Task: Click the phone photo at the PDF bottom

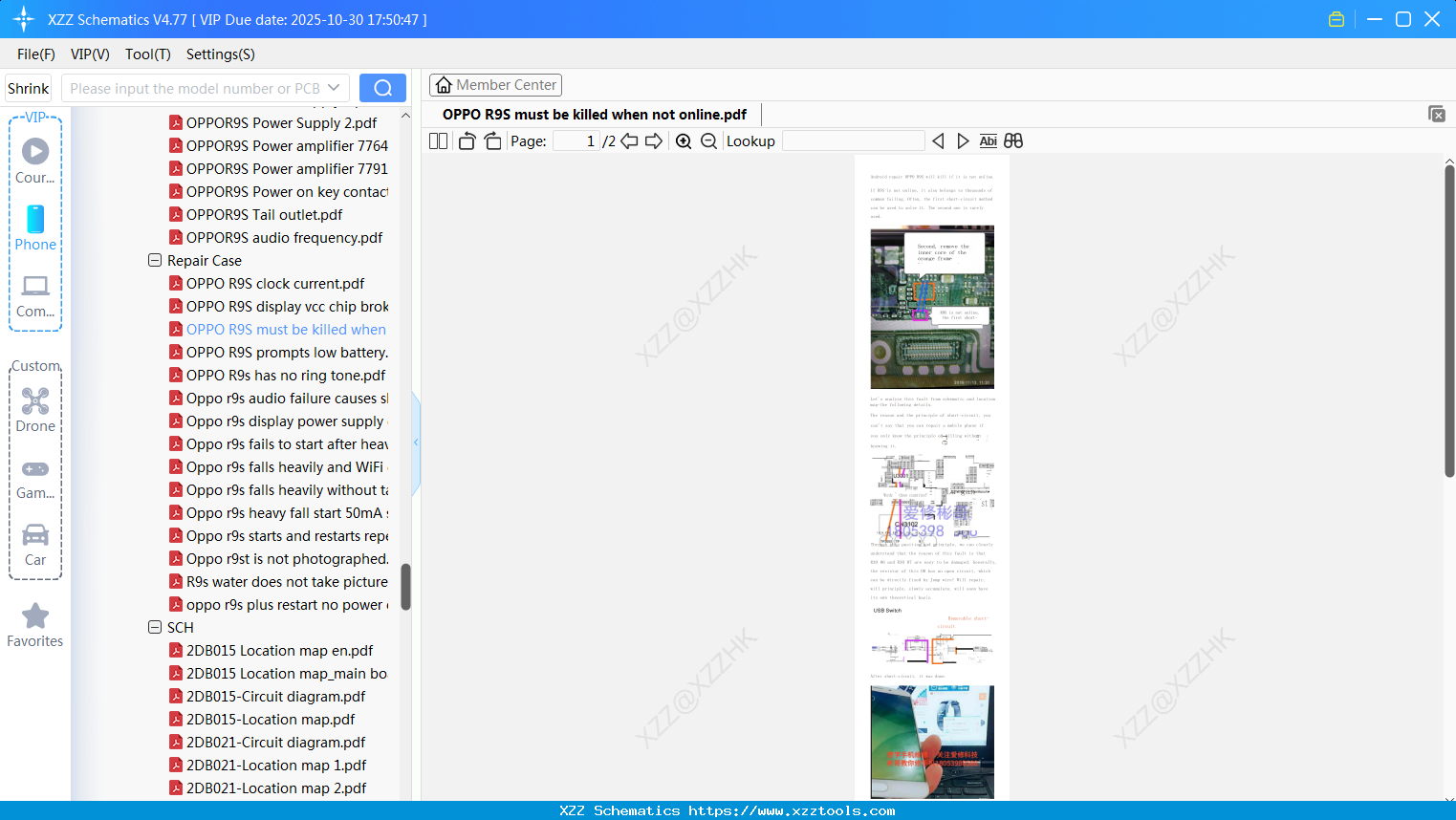Action: click(x=932, y=742)
